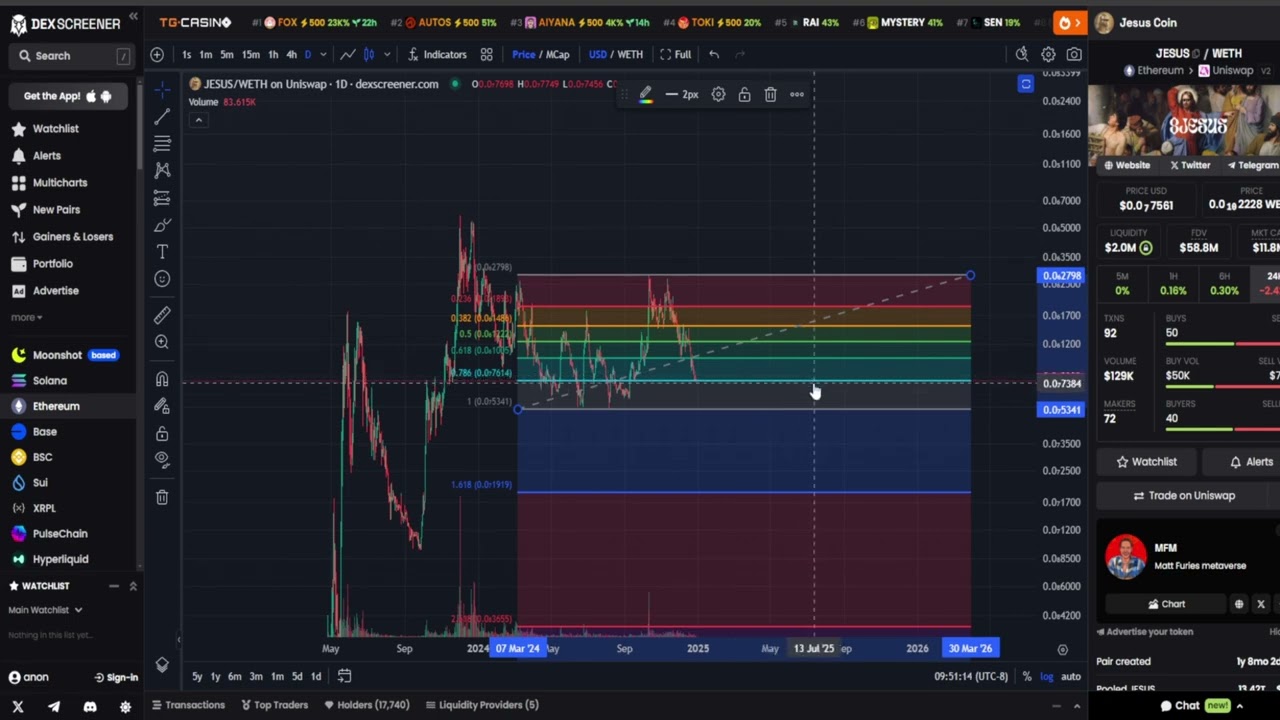Open the Top Traders tab

pos(275,705)
